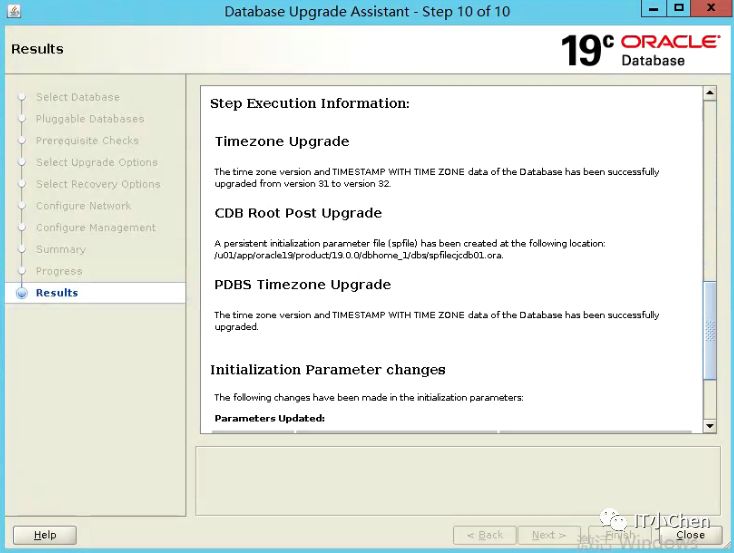Click the 'CDB Root Post Upgrade' heading

click(298, 213)
